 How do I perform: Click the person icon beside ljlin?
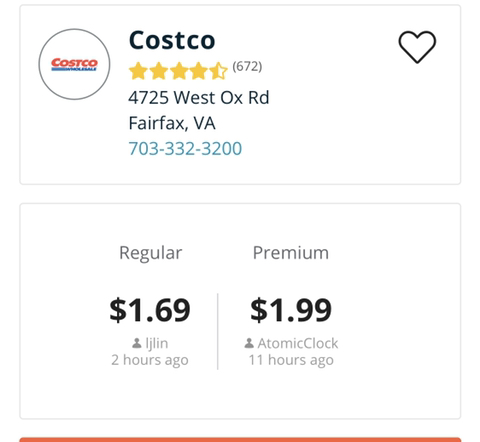coord(137,343)
